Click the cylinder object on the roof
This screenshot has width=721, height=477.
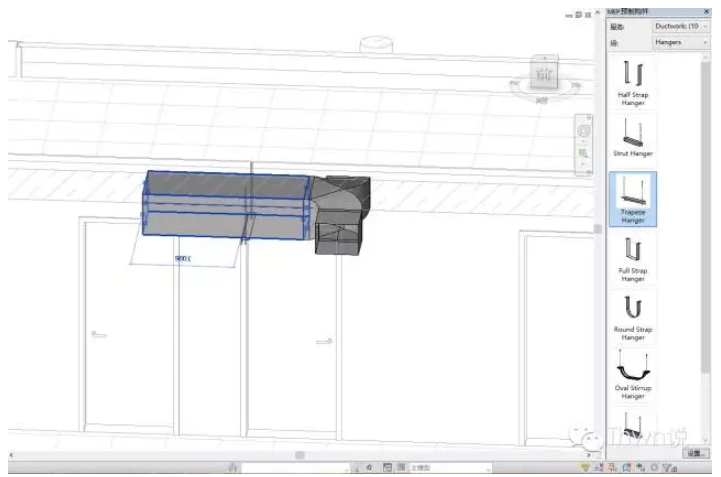tap(376, 45)
